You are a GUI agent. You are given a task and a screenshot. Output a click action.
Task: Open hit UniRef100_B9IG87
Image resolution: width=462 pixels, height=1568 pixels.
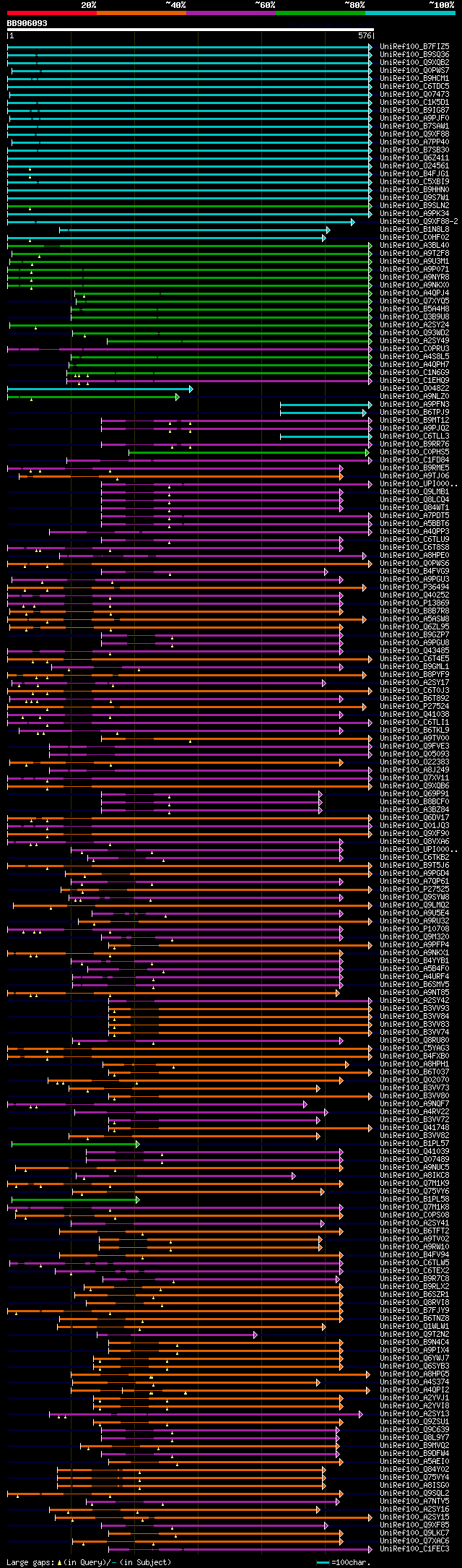click(x=414, y=110)
